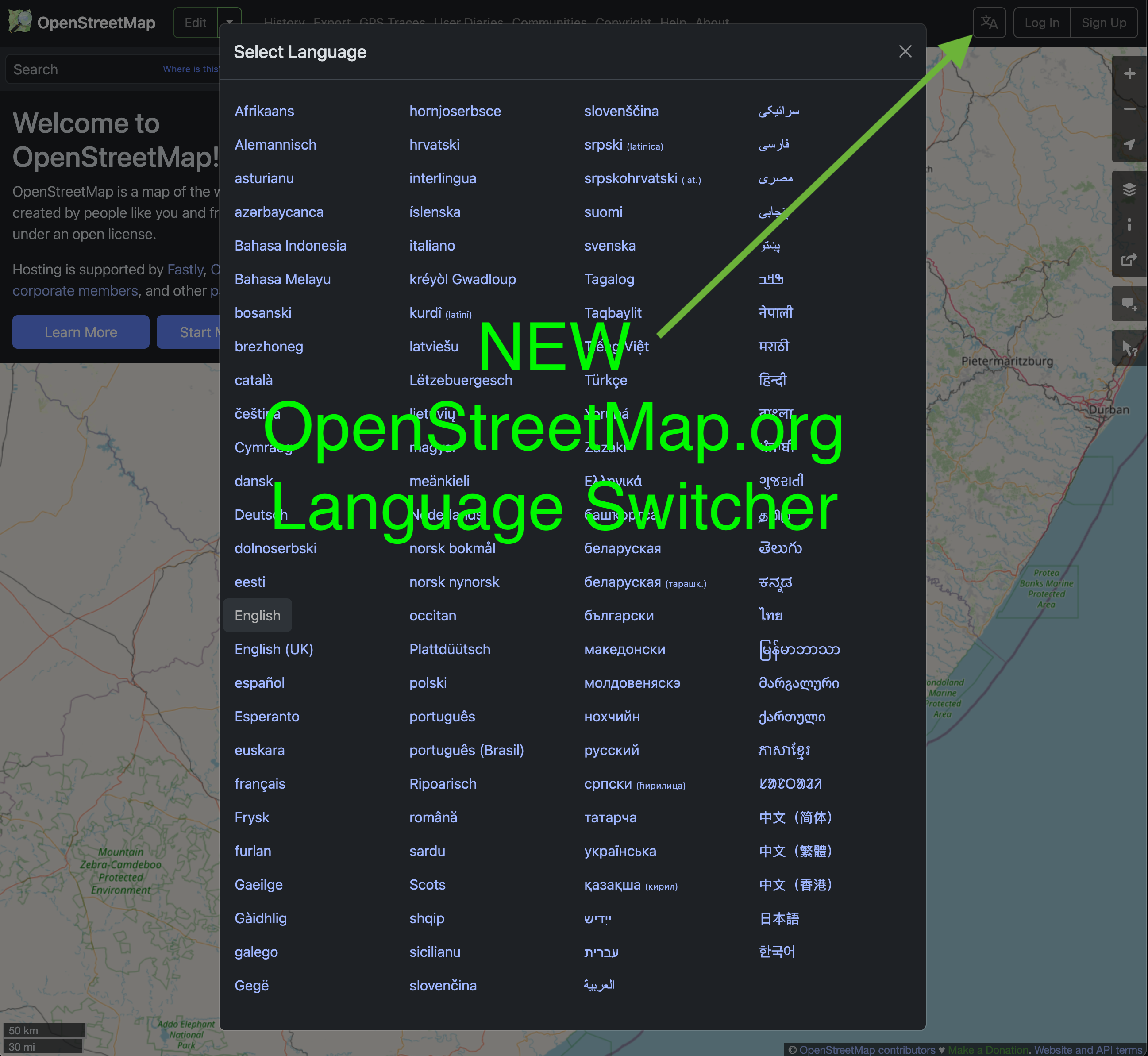Choose 한국어 language
Screen dimensions: 1148x1056
(777, 952)
